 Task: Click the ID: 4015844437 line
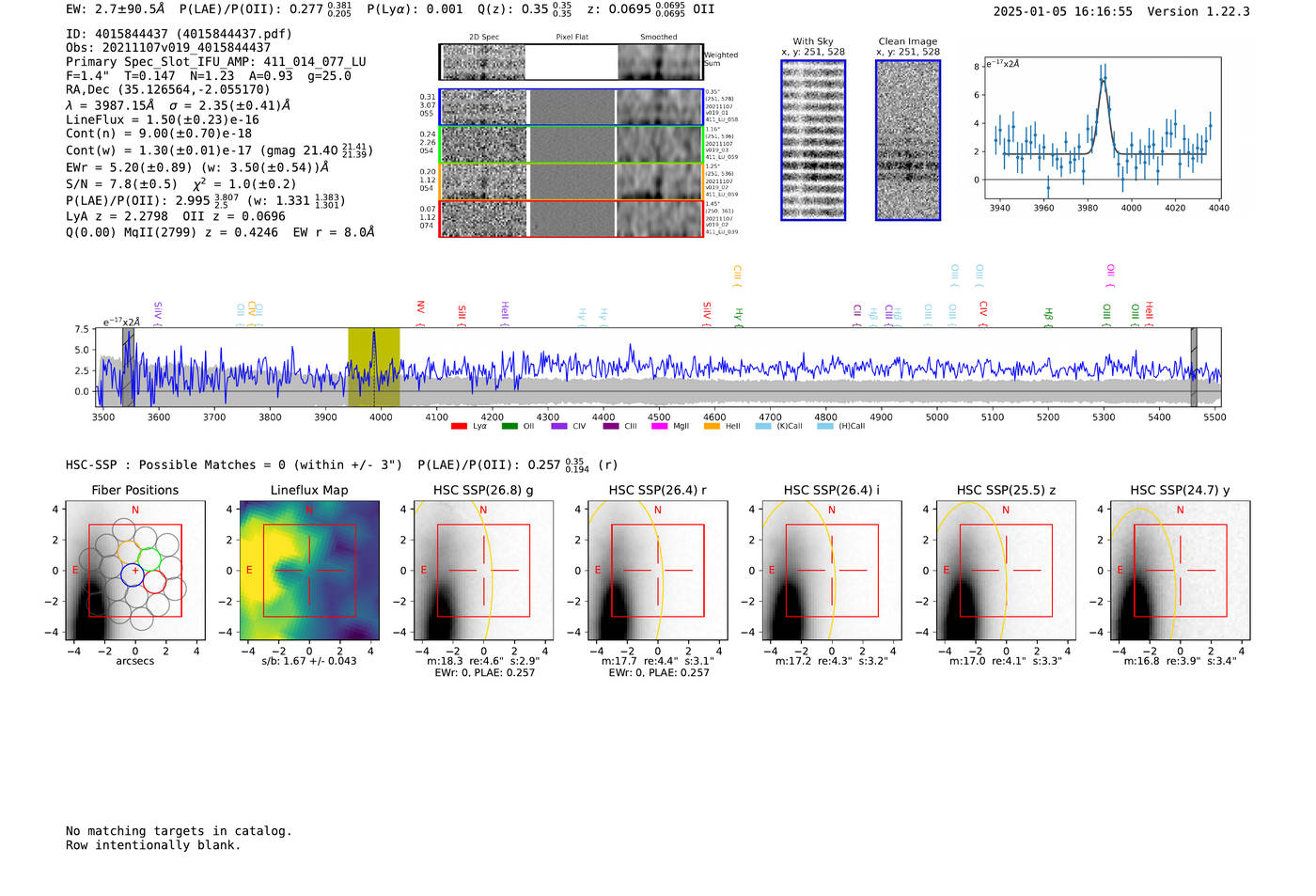coord(179,34)
